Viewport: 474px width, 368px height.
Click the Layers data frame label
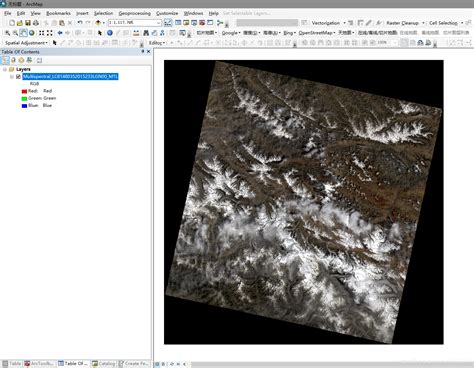[23, 69]
